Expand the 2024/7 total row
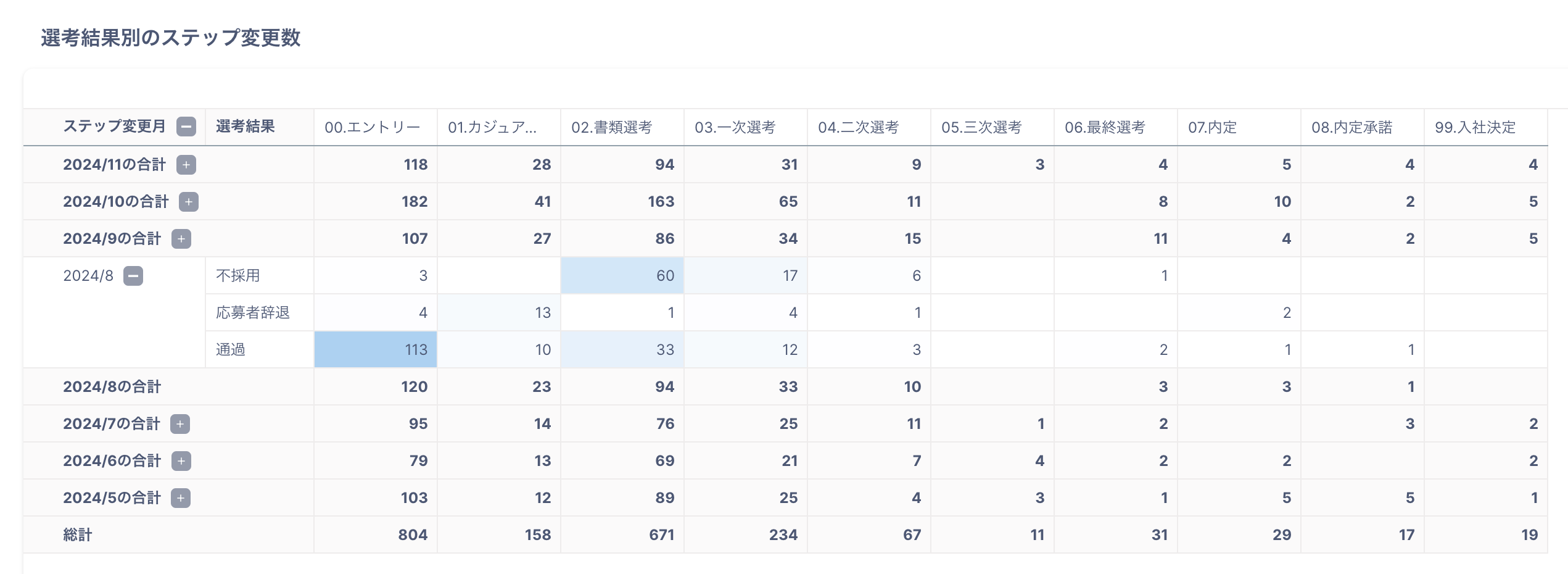This screenshot has height=574, width=1568. (179, 424)
